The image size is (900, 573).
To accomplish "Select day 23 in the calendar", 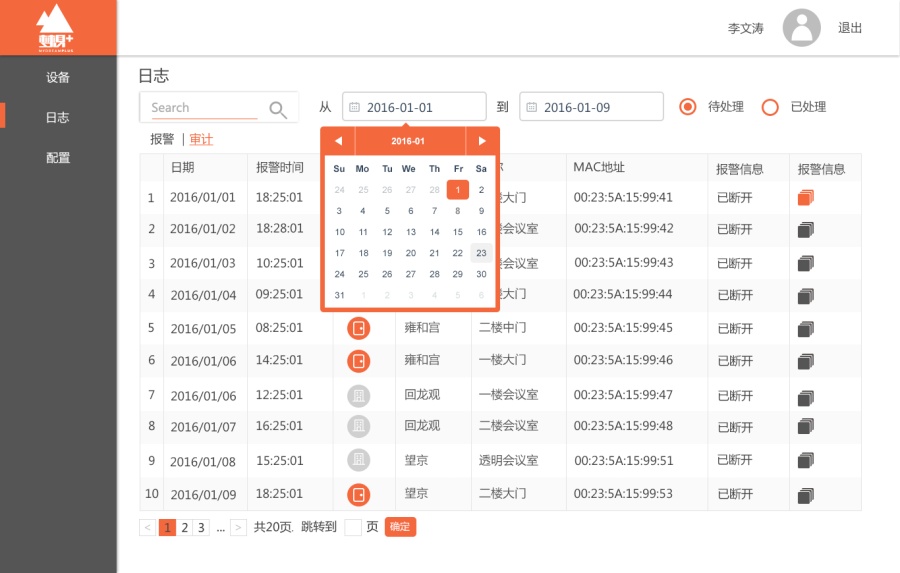I will 481,253.
